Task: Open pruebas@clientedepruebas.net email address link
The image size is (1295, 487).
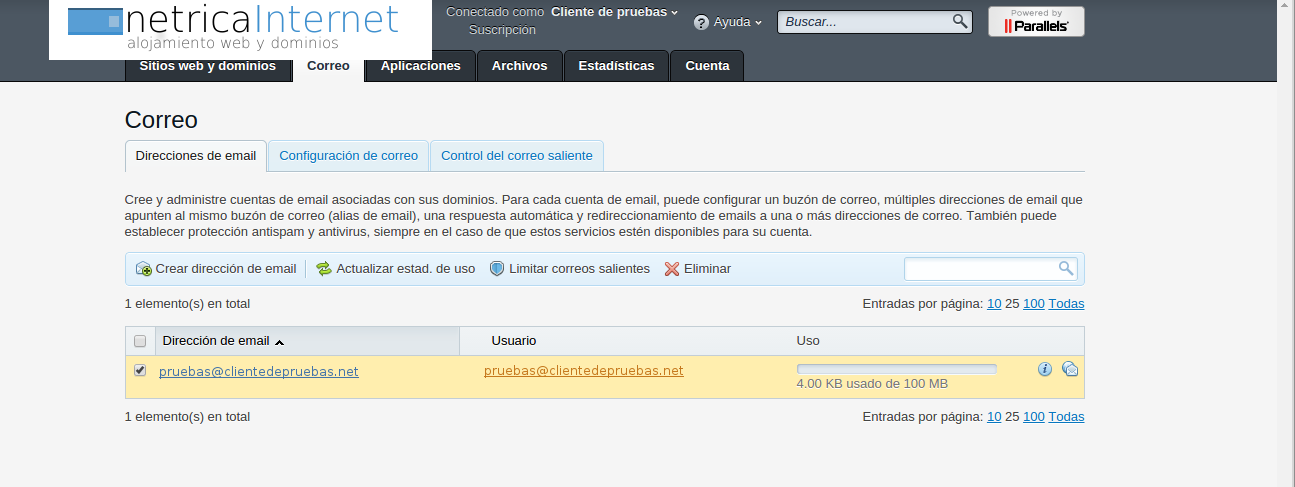Action: click(258, 372)
